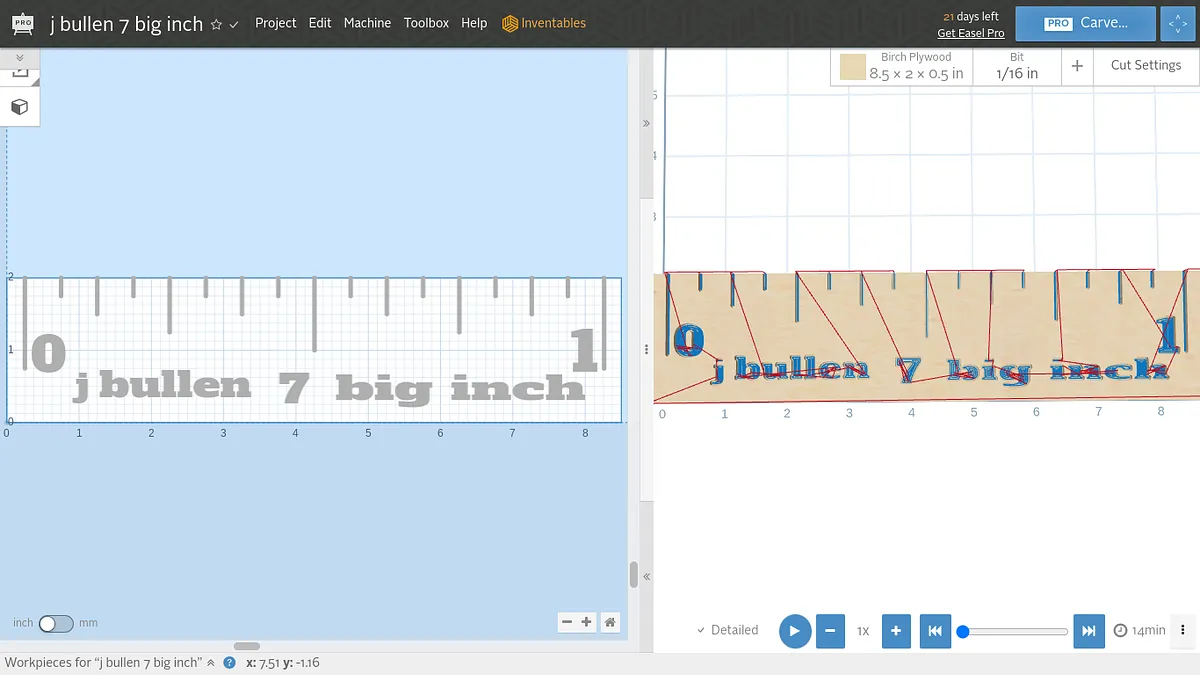Toggle units between inch and mm
This screenshot has height=675, width=1200.
point(56,623)
